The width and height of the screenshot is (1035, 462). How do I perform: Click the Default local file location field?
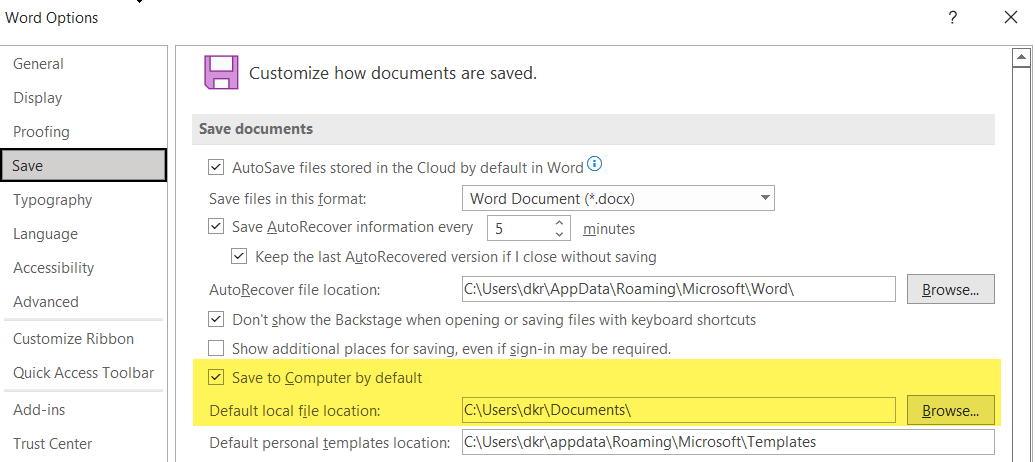tap(679, 410)
